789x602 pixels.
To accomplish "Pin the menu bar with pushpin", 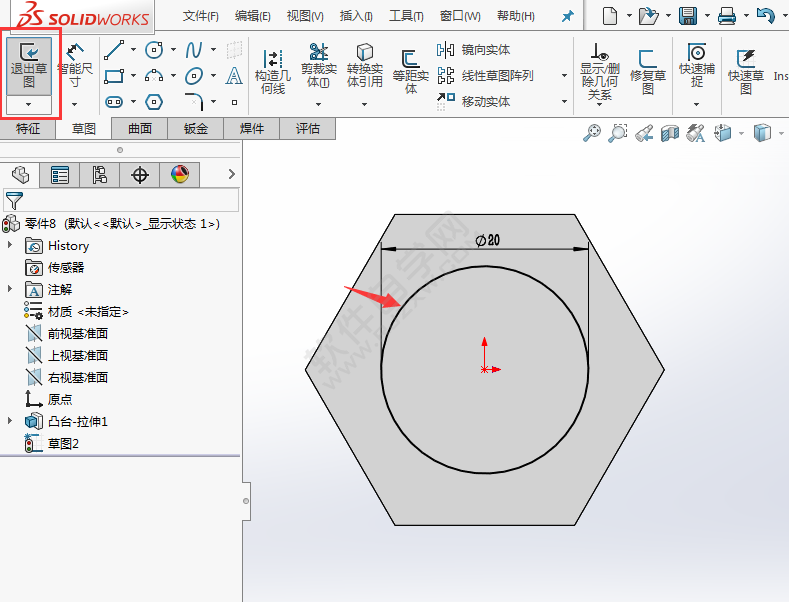I will pyautogui.click(x=568, y=16).
